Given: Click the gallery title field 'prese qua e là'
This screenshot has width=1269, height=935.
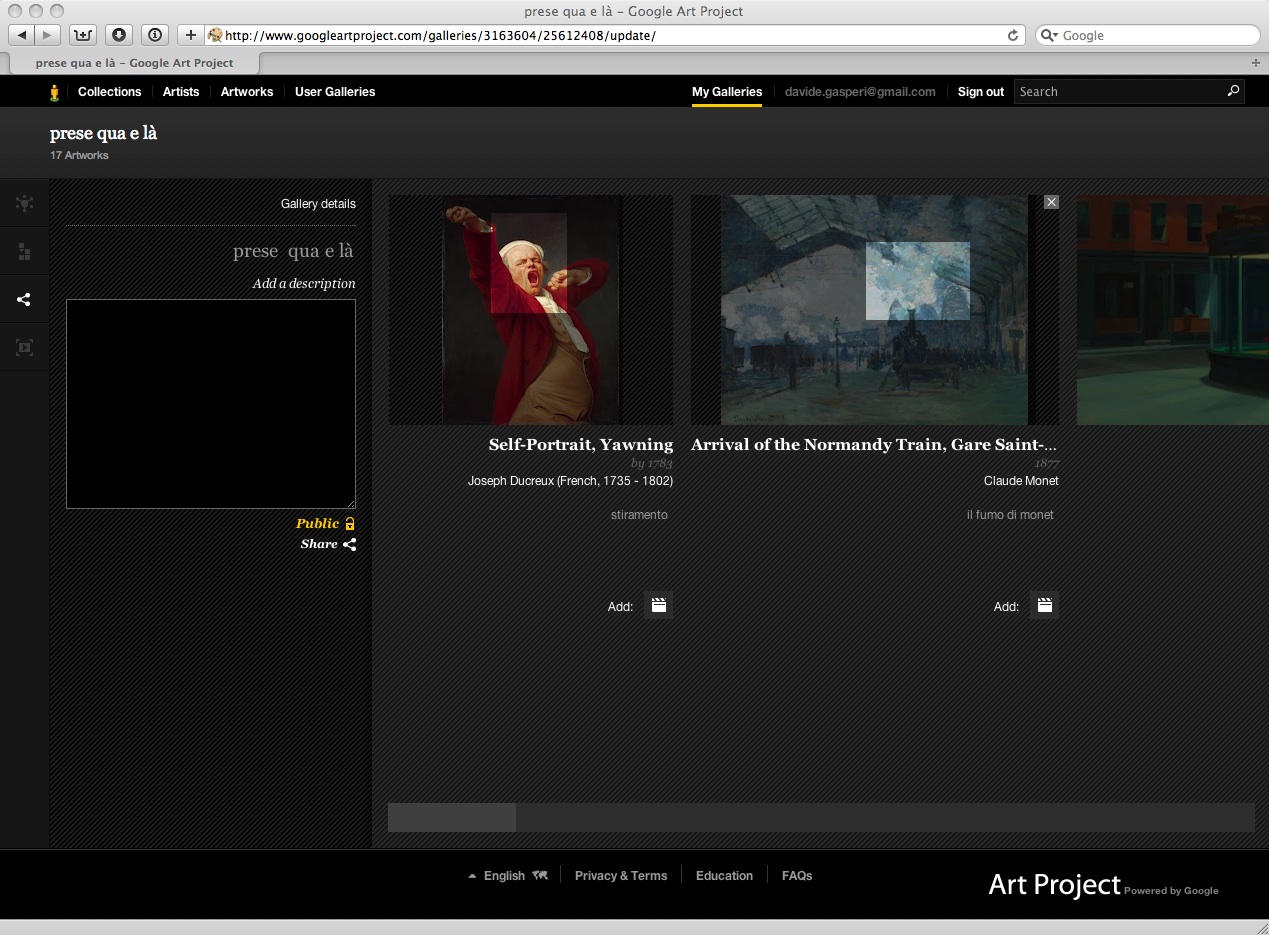Looking at the screenshot, I should click(x=293, y=251).
